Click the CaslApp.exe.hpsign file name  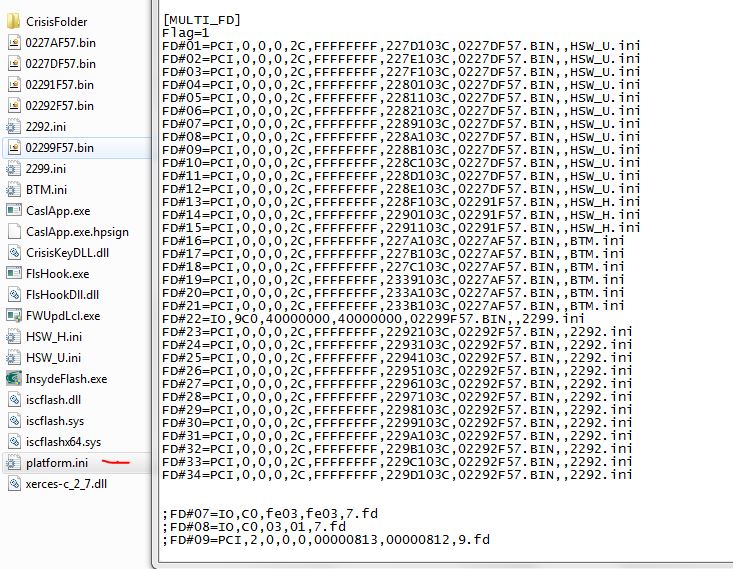point(77,232)
